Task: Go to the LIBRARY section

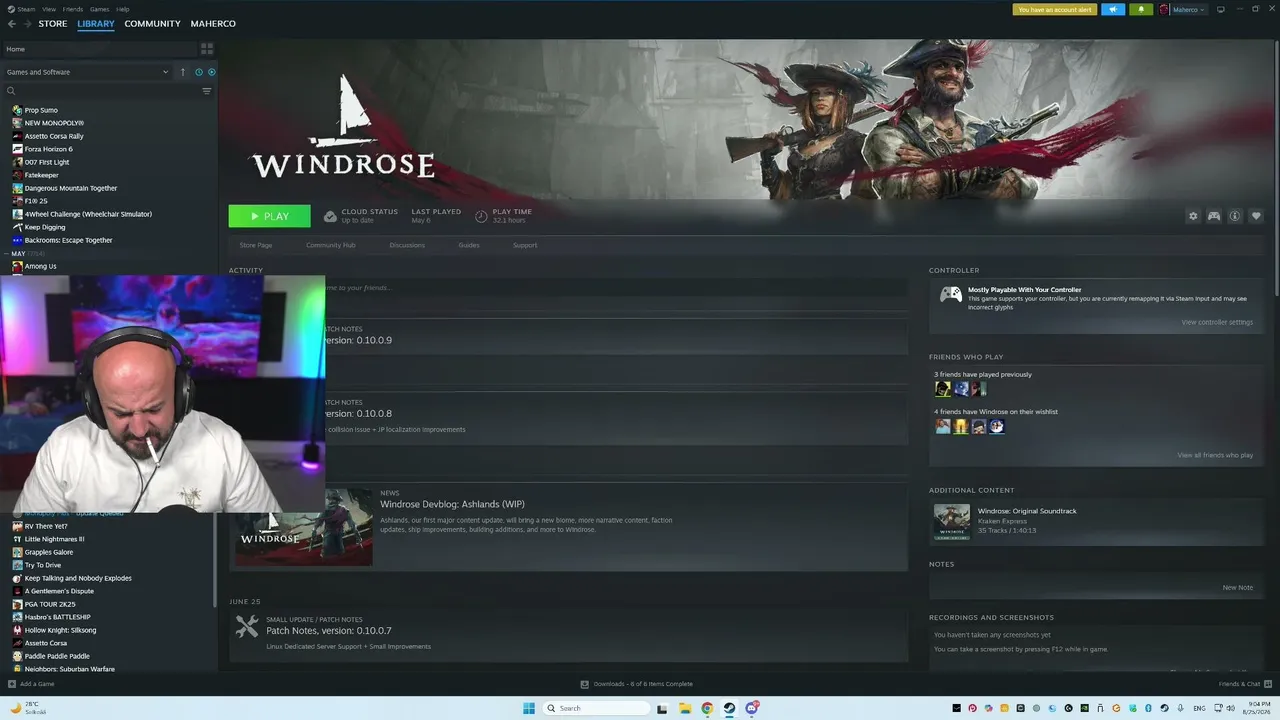Action: click(x=96, y=24)
